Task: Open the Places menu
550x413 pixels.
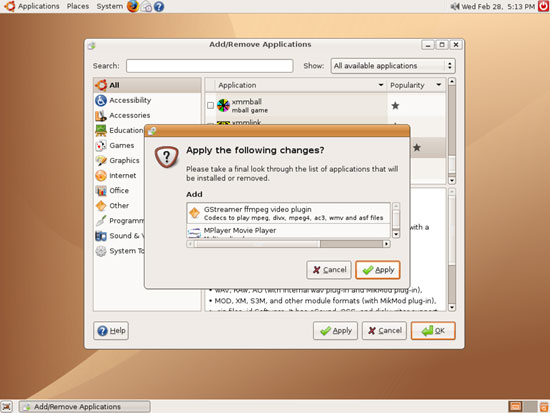Action: 78,6
